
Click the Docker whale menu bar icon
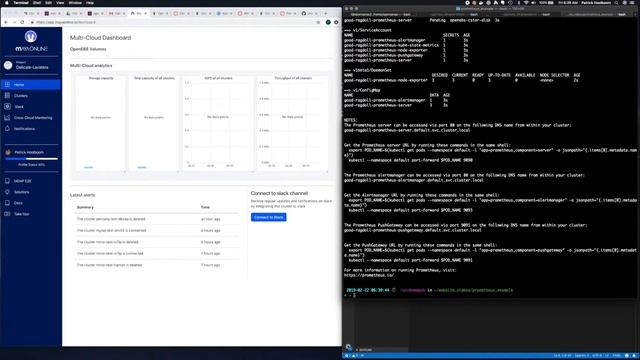coord(482,2)
